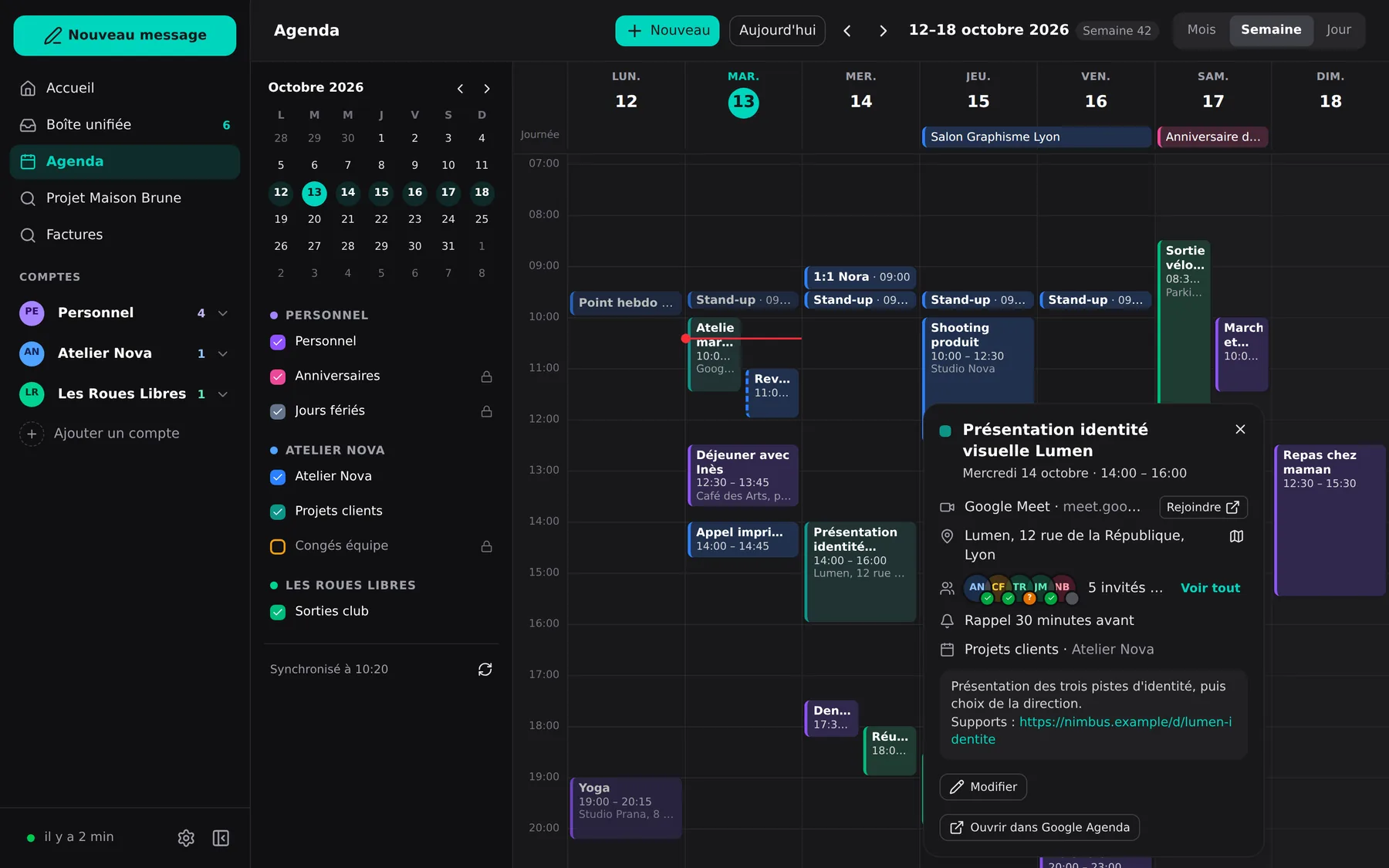Click Rejoindre to join the meeting
This screenshot has width=1389, height=868.
tap(1203, 507)
